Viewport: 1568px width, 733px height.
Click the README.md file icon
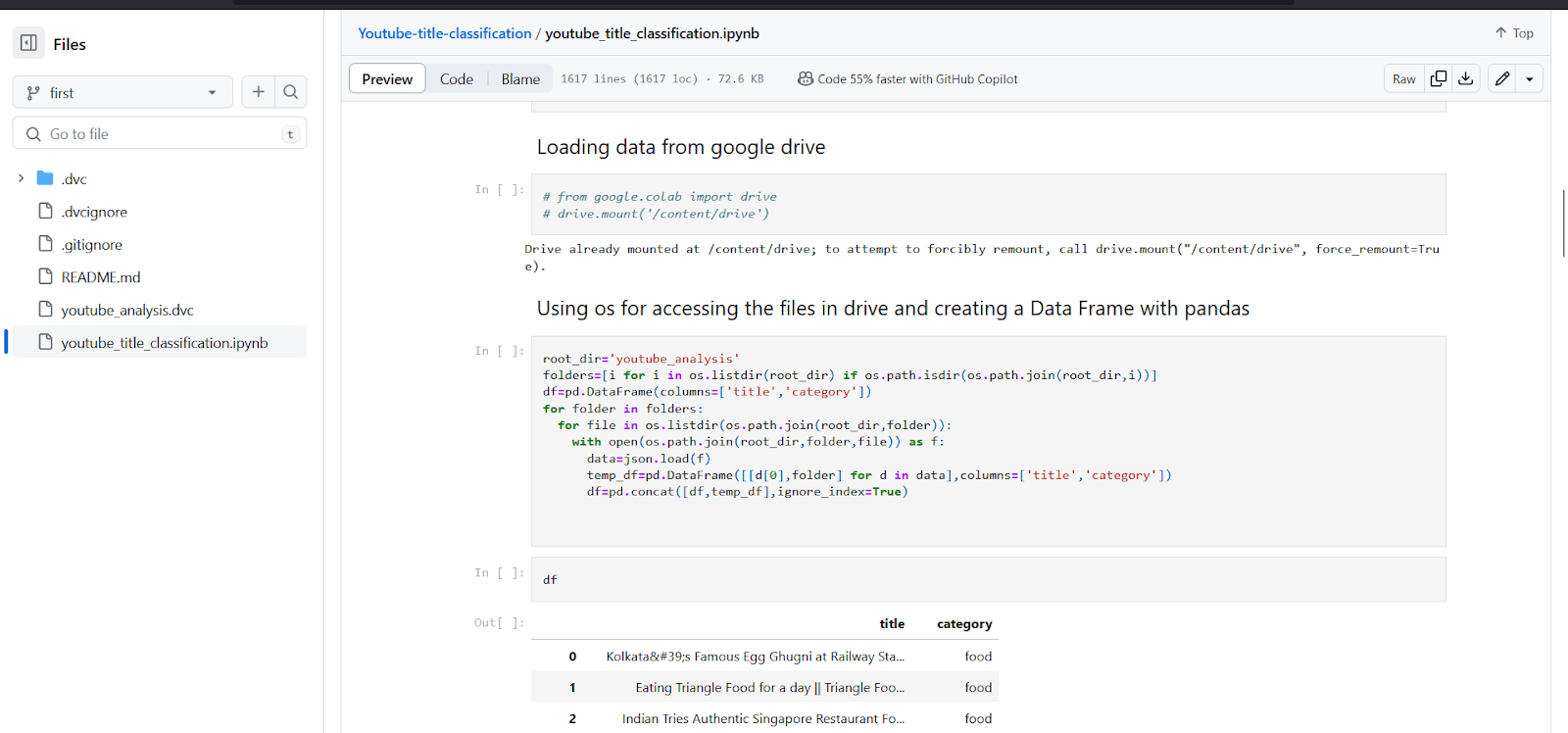pos(45,276)
